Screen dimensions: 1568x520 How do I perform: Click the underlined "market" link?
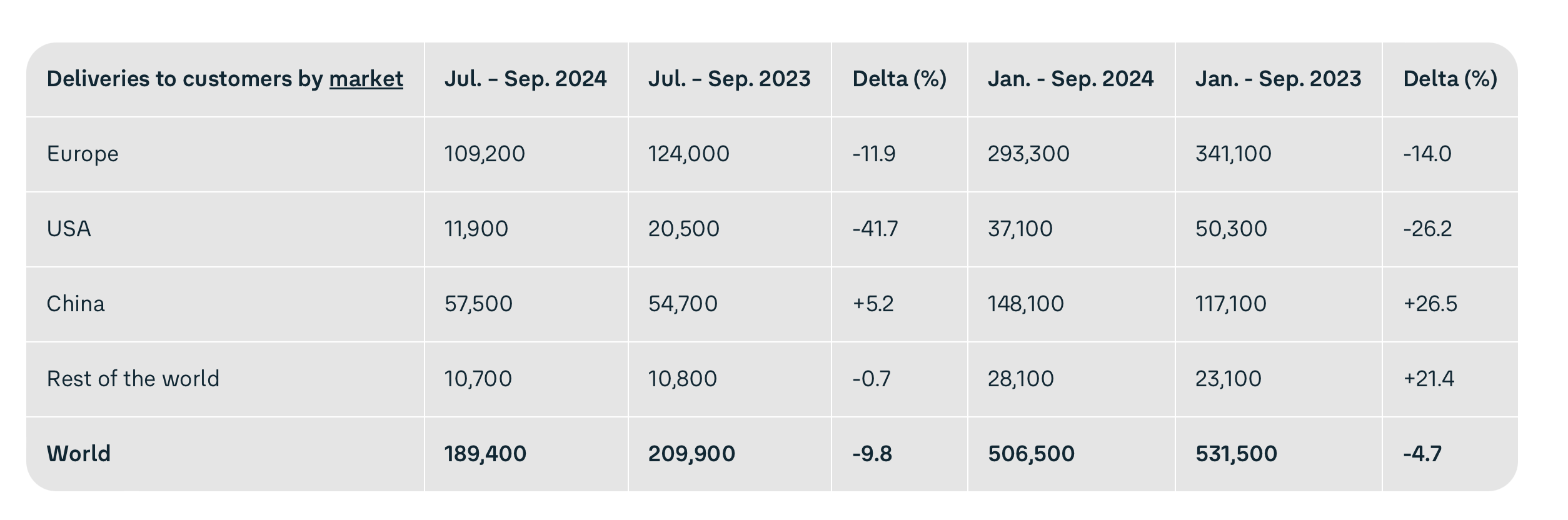click(366, 79)
